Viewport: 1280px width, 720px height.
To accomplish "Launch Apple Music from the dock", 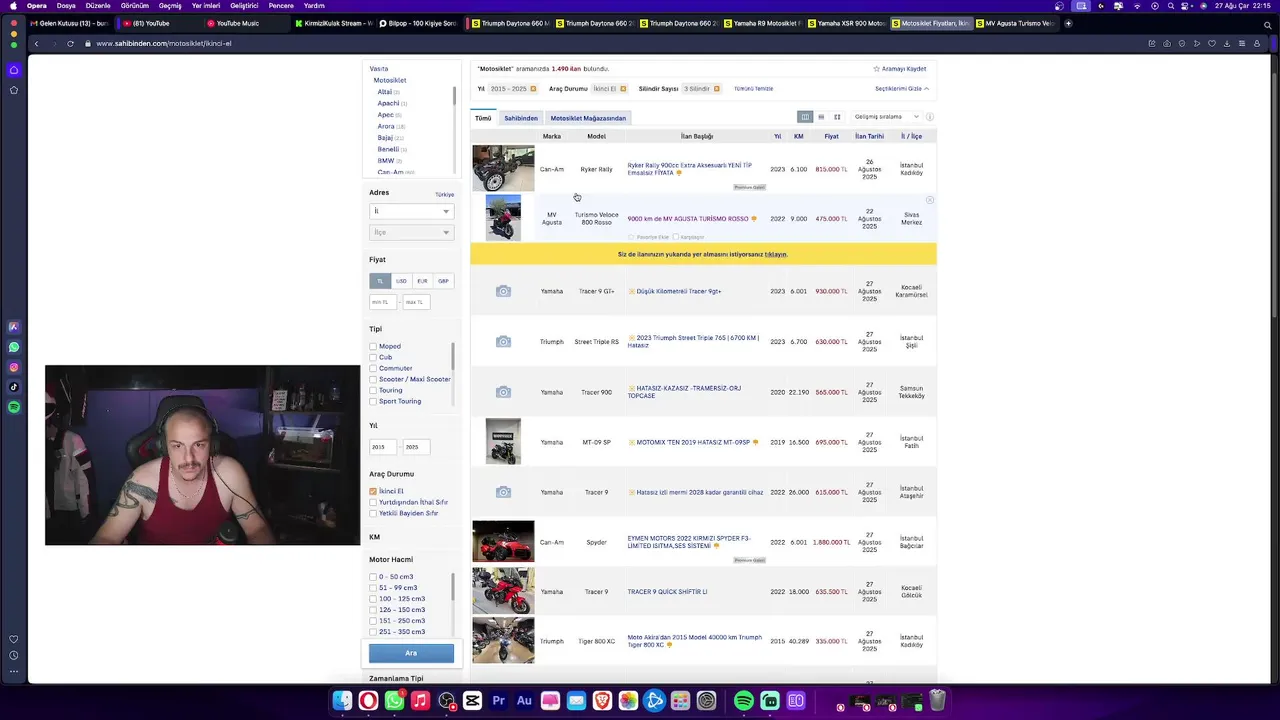I will coord(420,701).
